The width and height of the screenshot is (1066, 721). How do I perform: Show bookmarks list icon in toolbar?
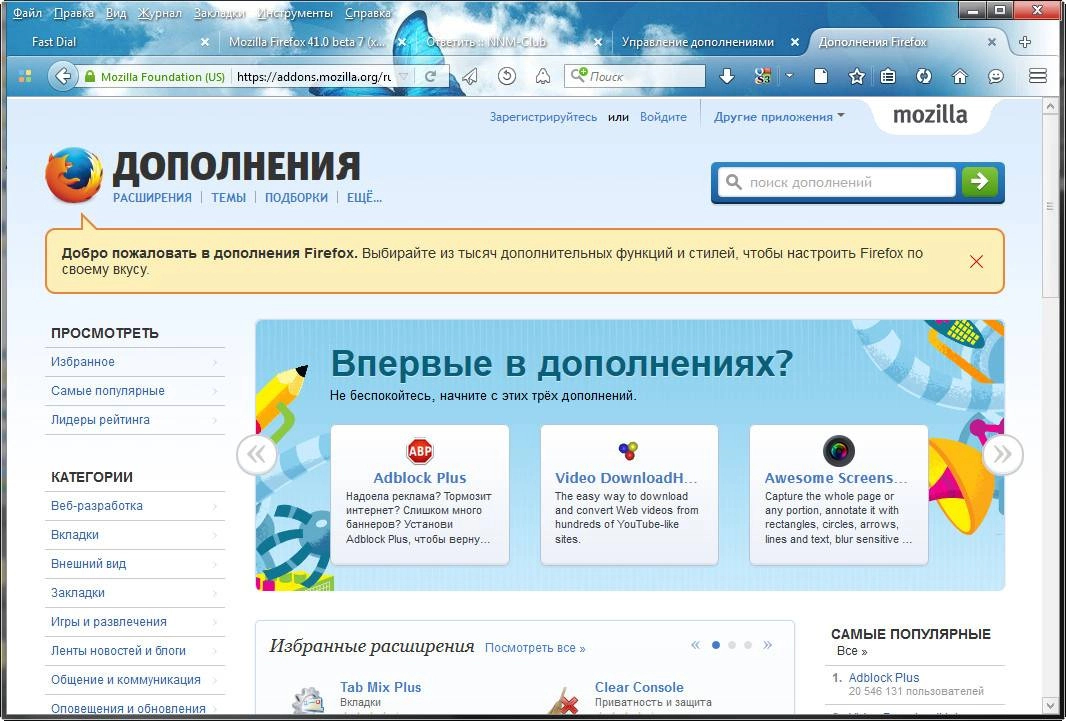888,76
